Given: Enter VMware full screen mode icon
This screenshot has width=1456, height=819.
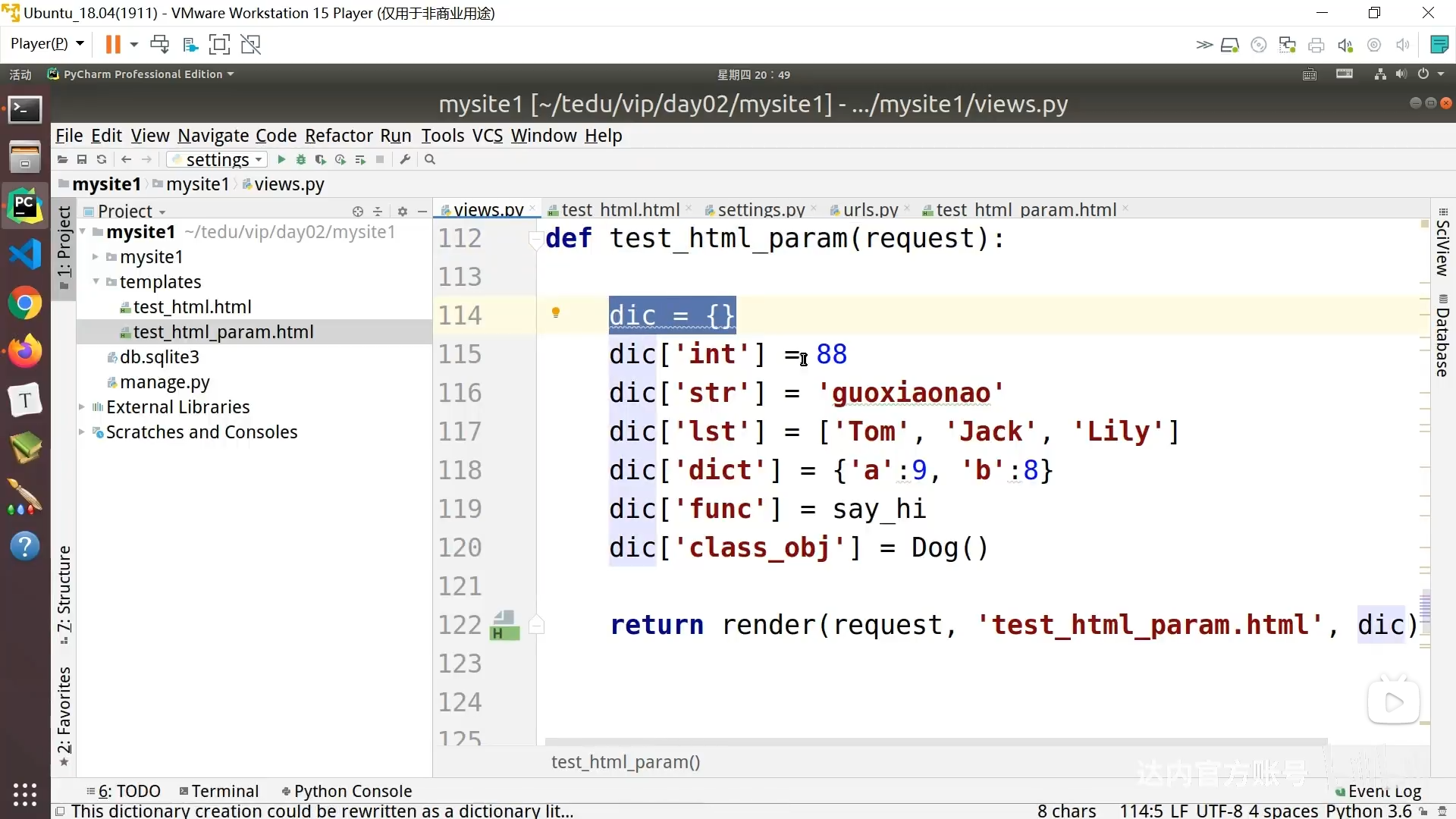Looking at the screenshot, I should [x=219, y=44].
